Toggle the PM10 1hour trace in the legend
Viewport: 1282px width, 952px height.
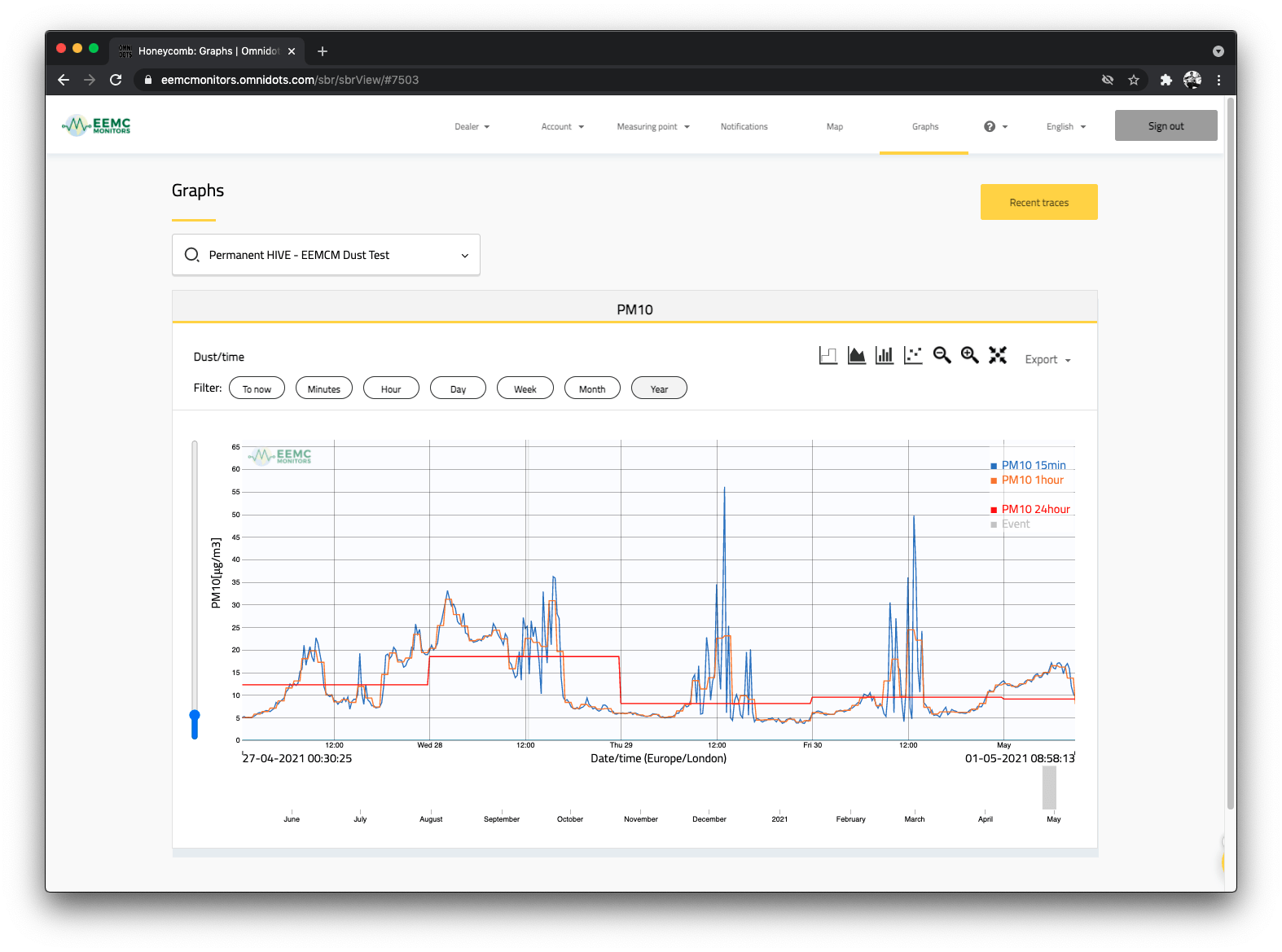click(1027, 480)
